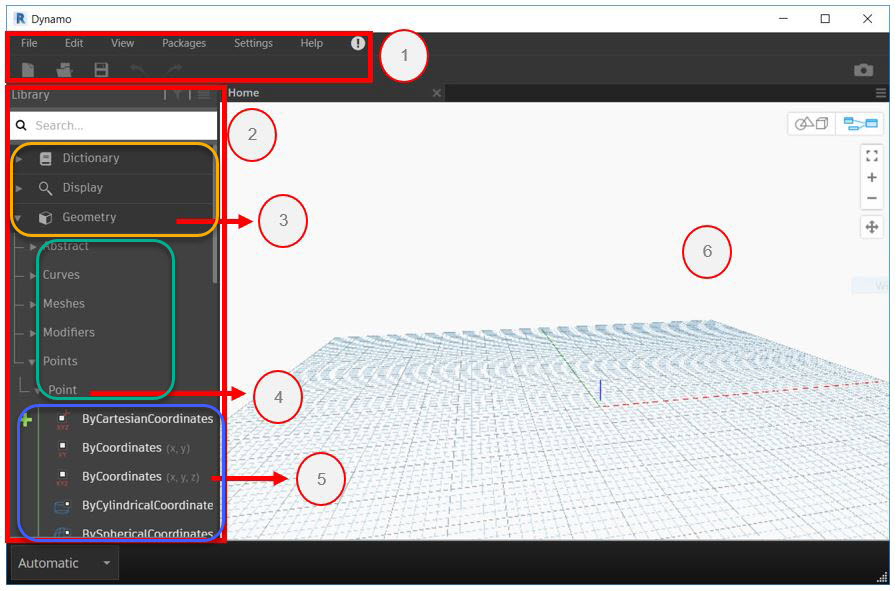Close the Home tab
Screen dimensions: 895x591
437,93
